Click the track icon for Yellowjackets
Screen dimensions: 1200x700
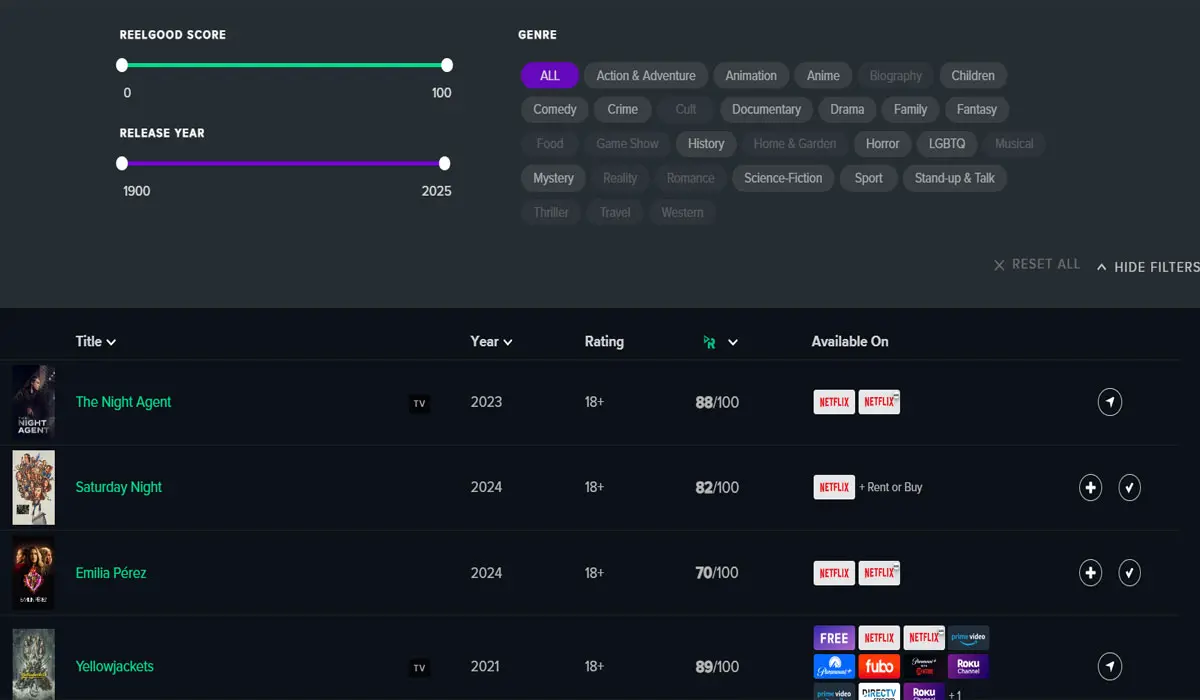[1109, 666]
